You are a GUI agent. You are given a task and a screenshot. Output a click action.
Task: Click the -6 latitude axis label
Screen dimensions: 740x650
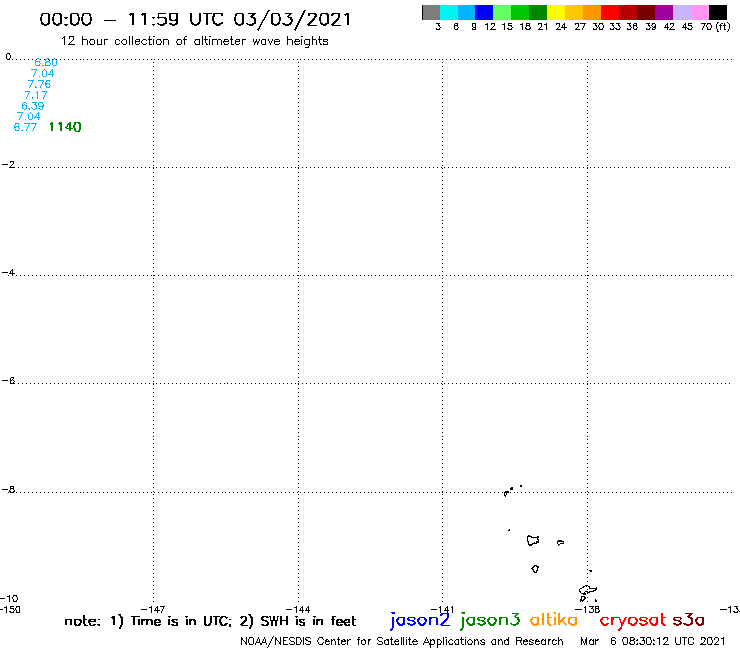pos(8,380)
